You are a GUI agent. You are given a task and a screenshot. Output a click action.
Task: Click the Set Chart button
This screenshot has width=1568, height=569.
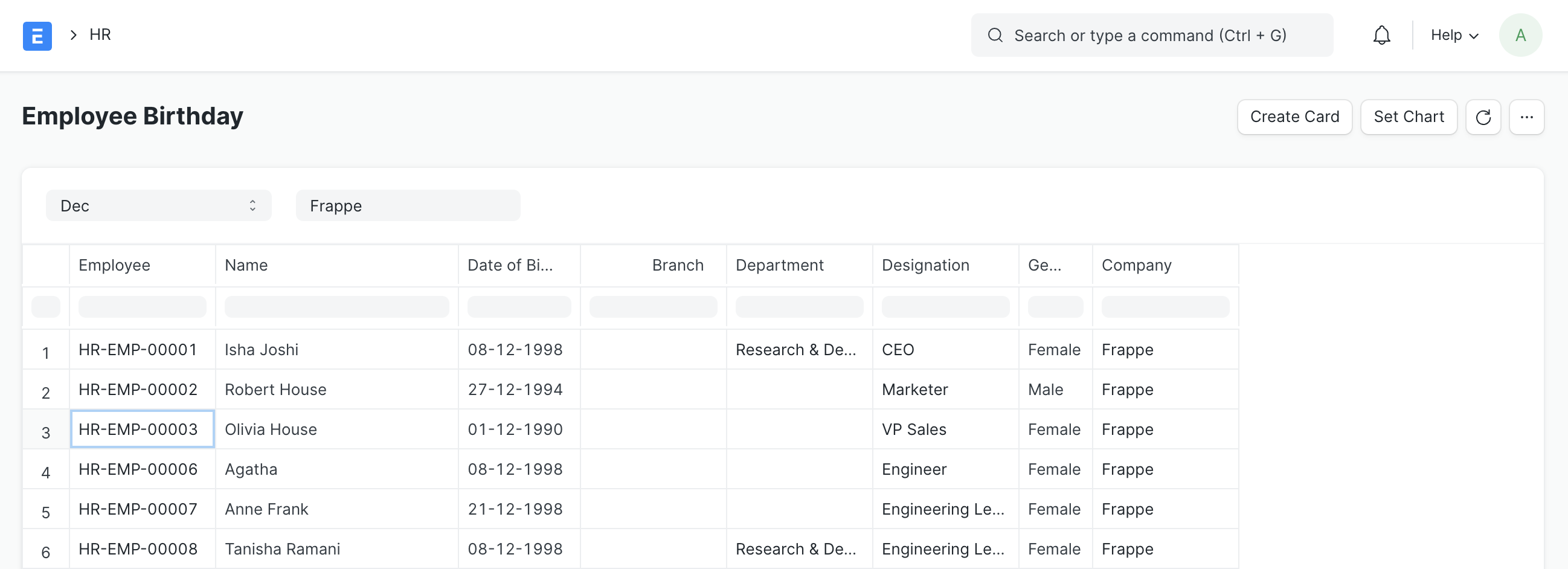coord(1408,117)
